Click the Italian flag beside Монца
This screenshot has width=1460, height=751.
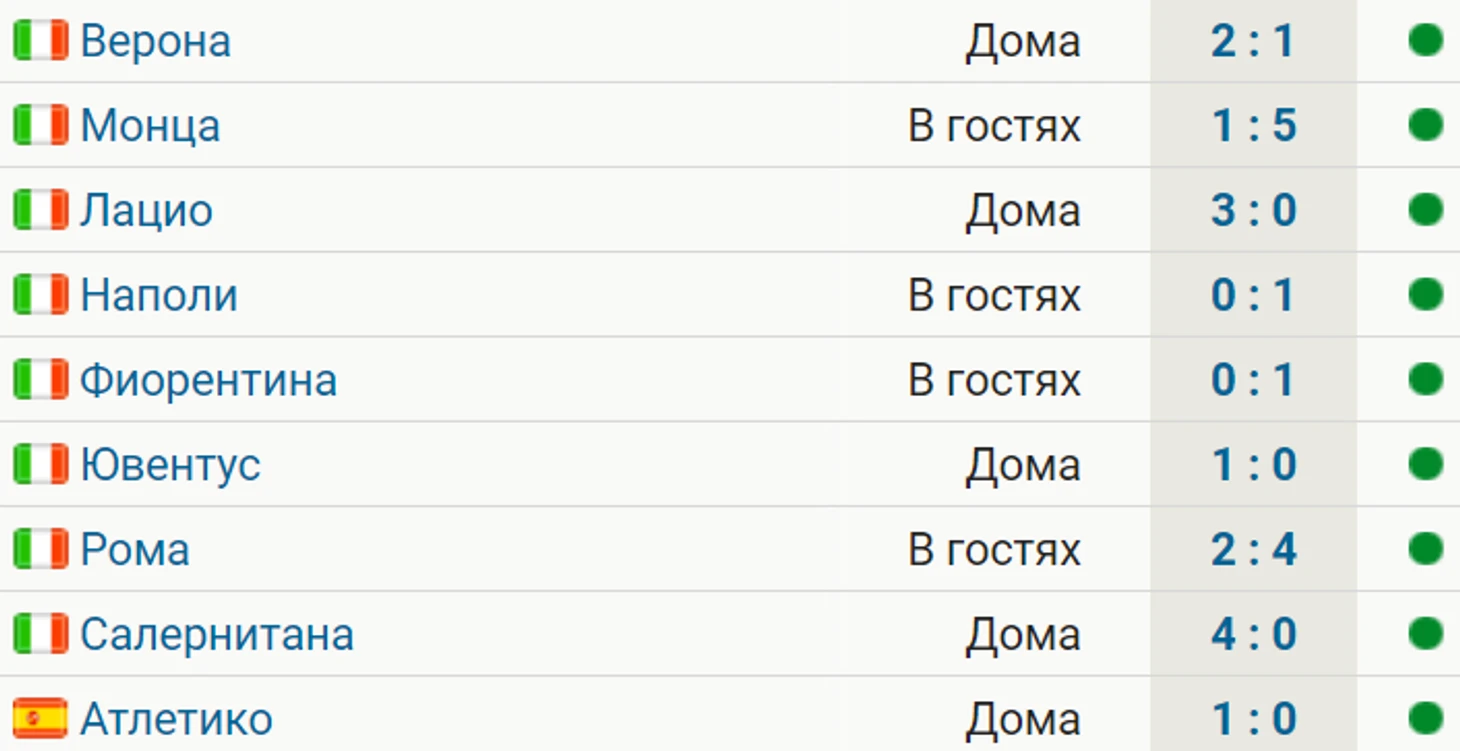tap(40, 125)
